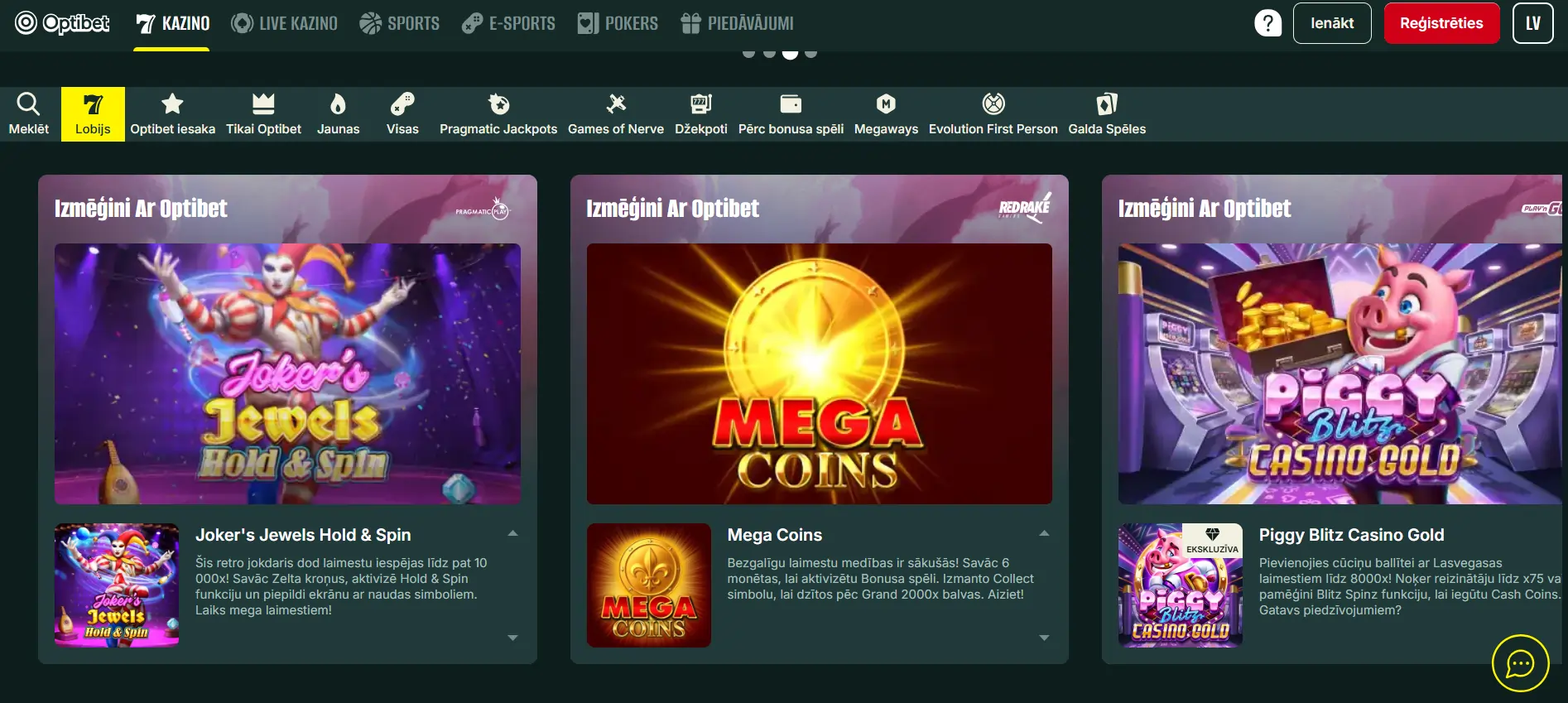Collapse Joker's Jewels description up arrow
Screen dimensions: 1568x703
click(x=512, y=534)
